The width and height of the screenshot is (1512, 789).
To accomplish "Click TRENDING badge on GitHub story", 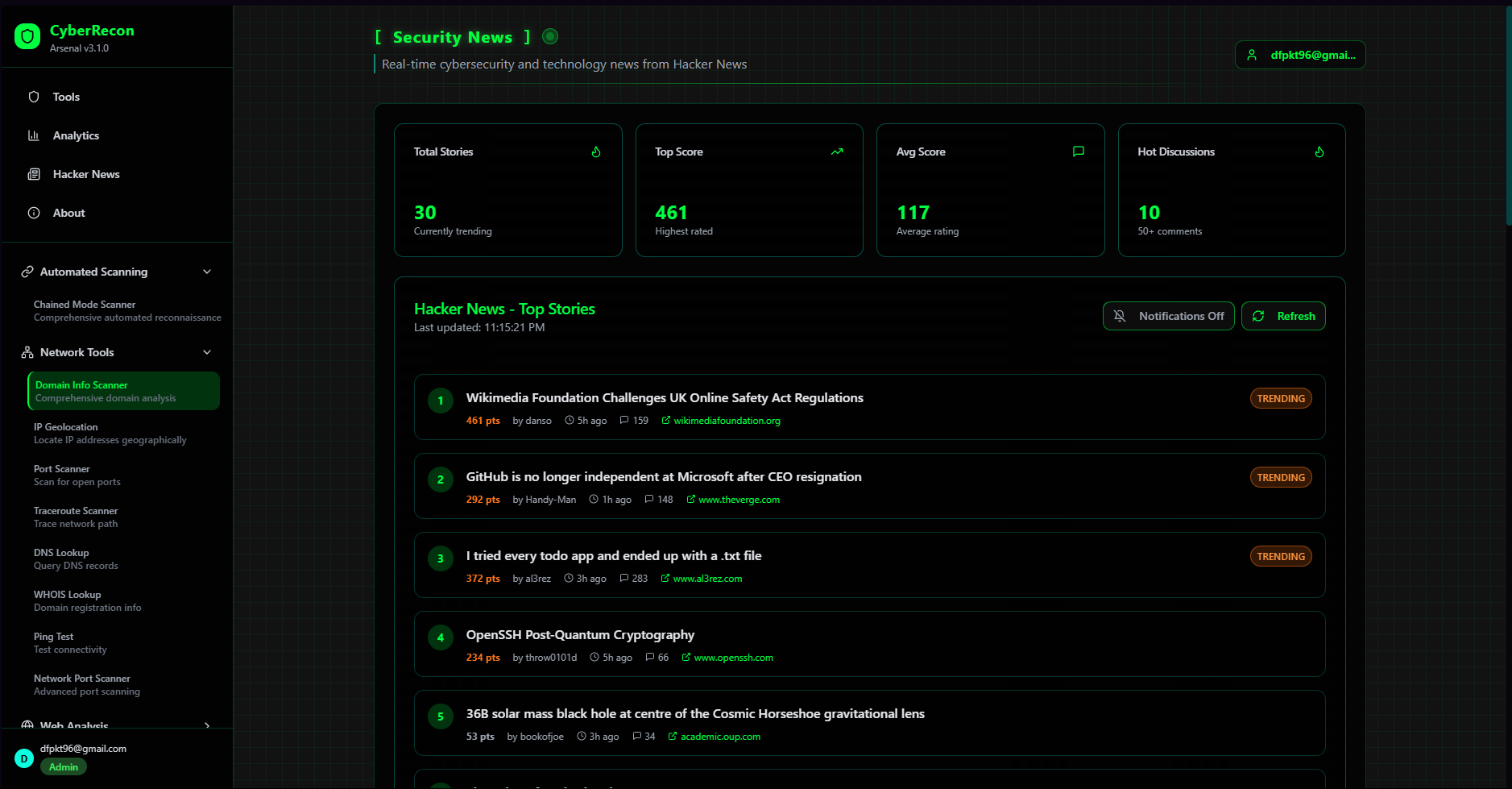I will coord(1281,477).
